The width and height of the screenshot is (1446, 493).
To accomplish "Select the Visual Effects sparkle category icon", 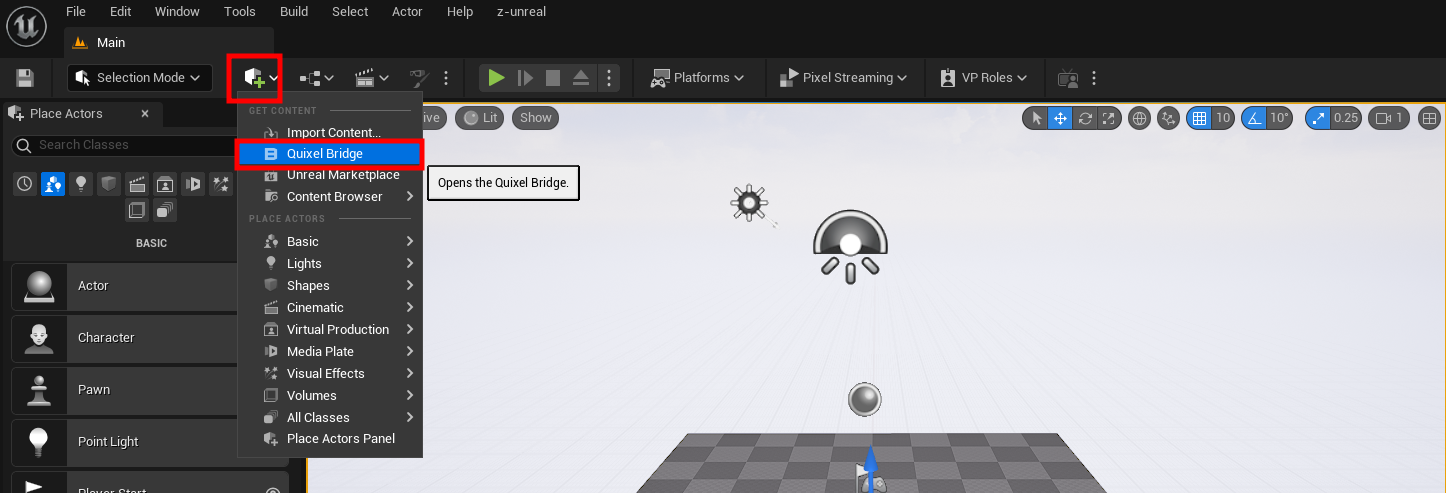I will click(x=221, y=184).
